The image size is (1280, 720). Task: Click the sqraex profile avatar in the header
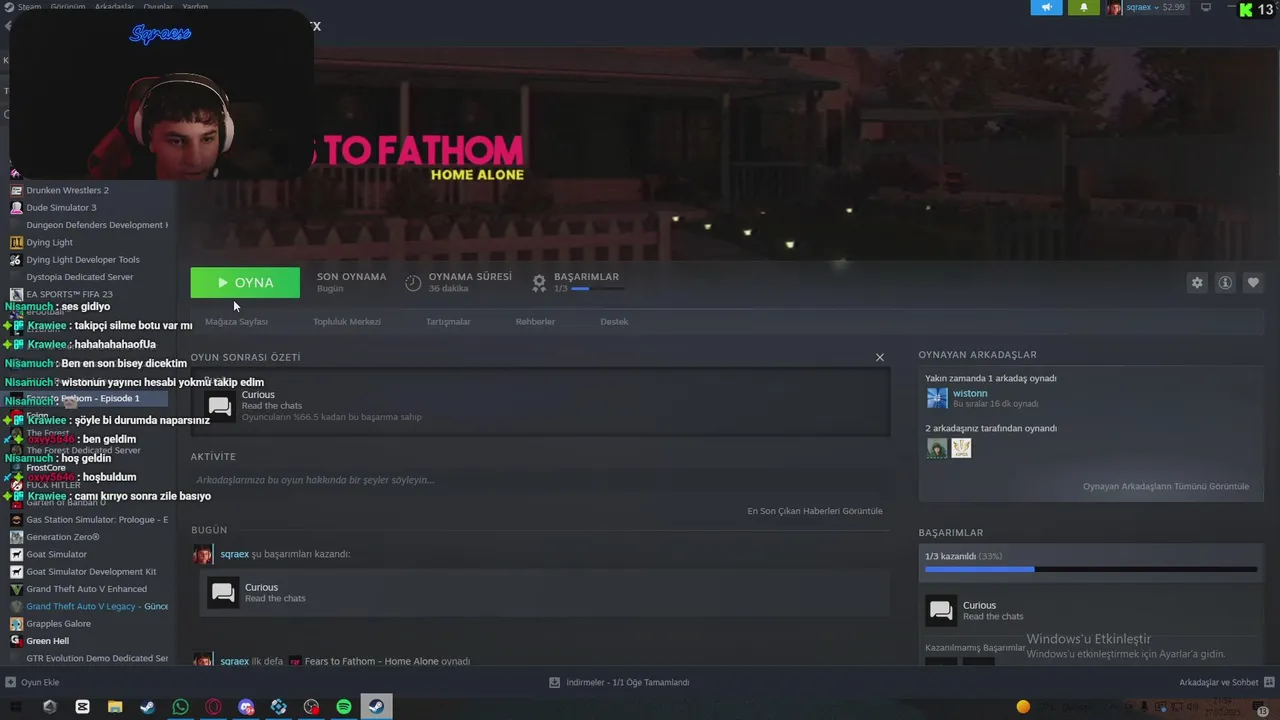(1114, 7)
